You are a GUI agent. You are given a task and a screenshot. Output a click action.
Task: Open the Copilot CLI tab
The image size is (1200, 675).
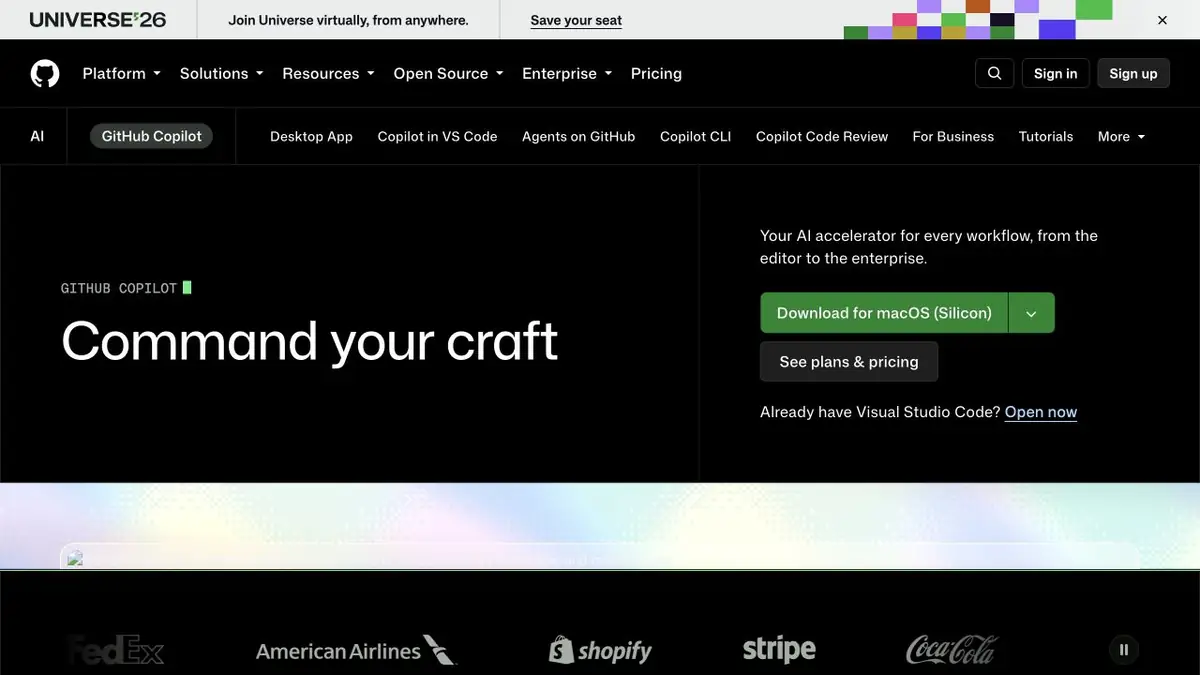click(x=695, y=136)
